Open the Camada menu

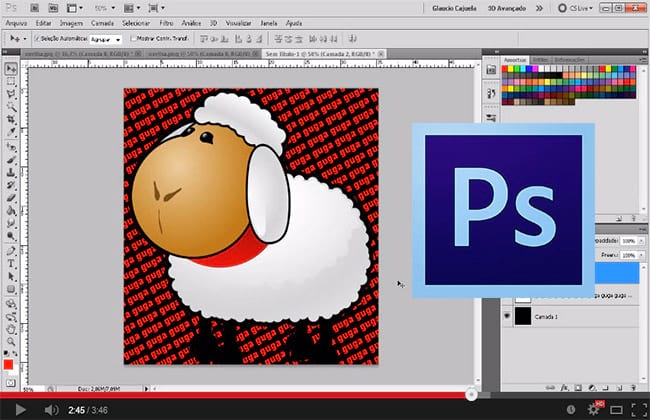pyautogui.click(x=102, y=23)
